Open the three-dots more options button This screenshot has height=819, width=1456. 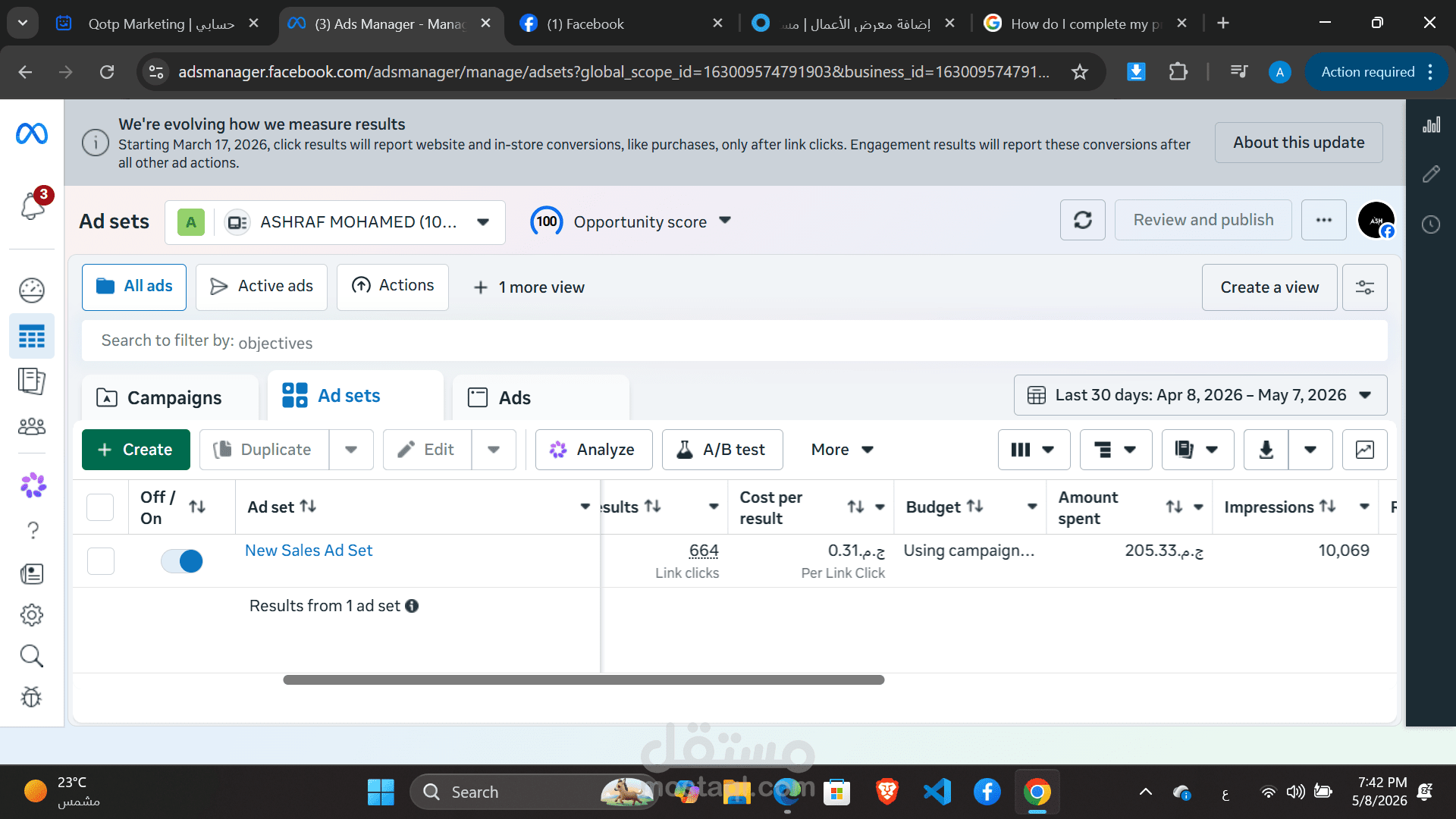coord(1324,220)
